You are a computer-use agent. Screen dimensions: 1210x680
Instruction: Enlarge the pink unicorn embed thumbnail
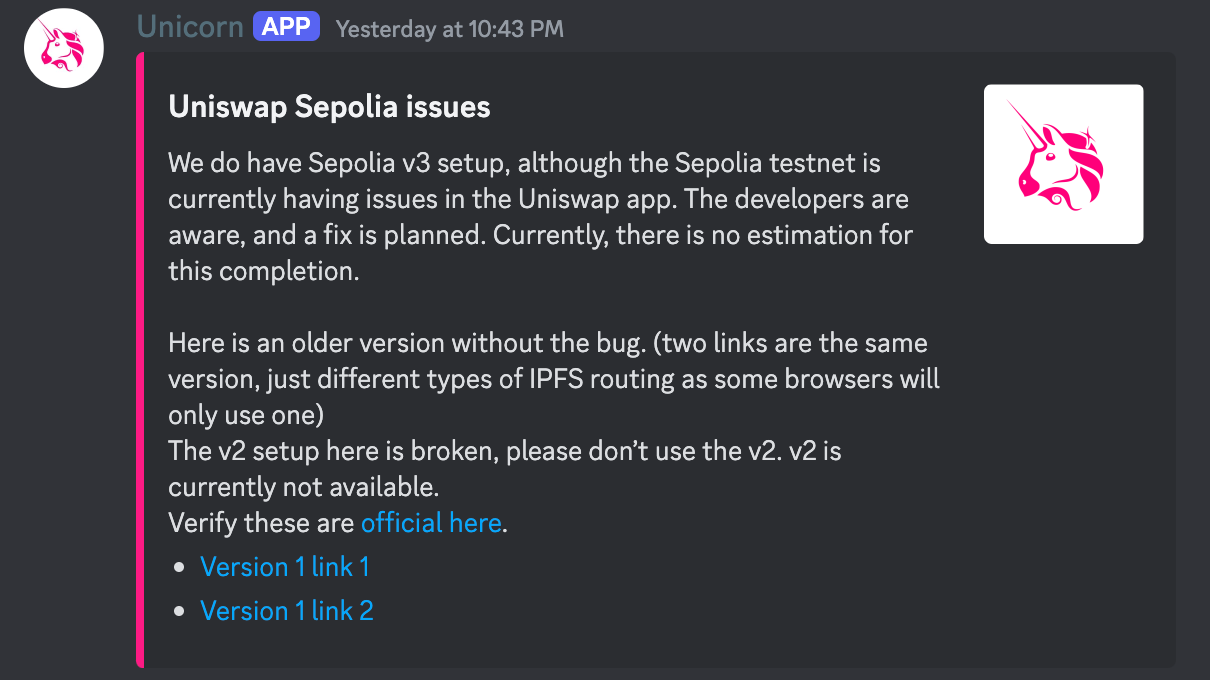click(x=1063, y=164)
